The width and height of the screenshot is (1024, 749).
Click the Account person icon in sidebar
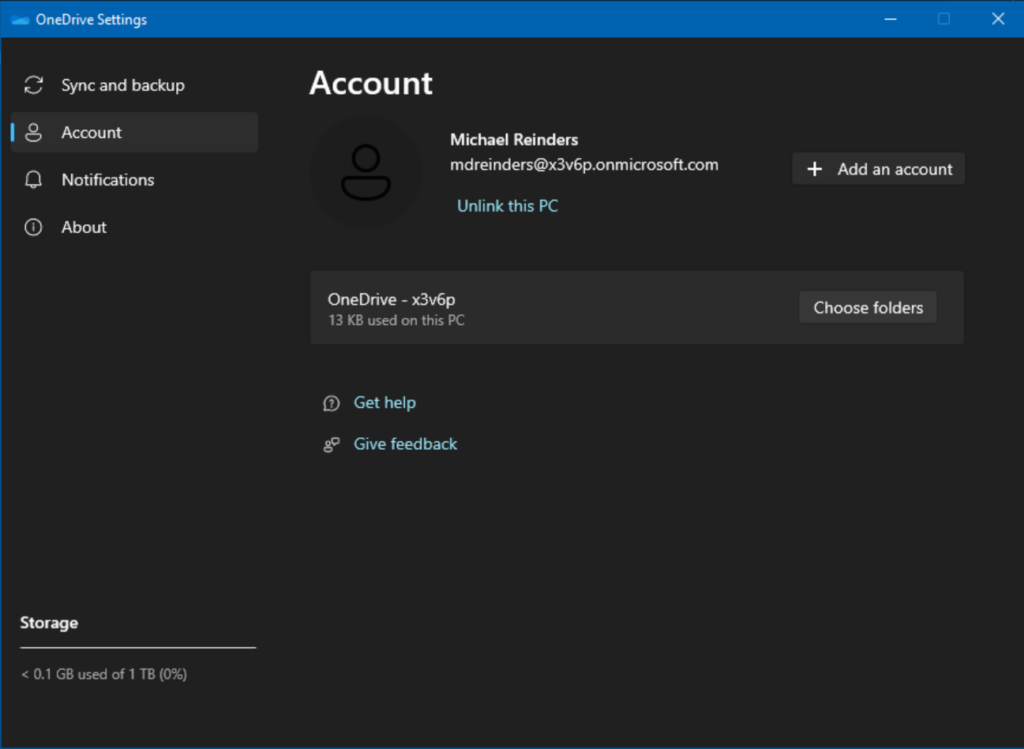point(33,132)
